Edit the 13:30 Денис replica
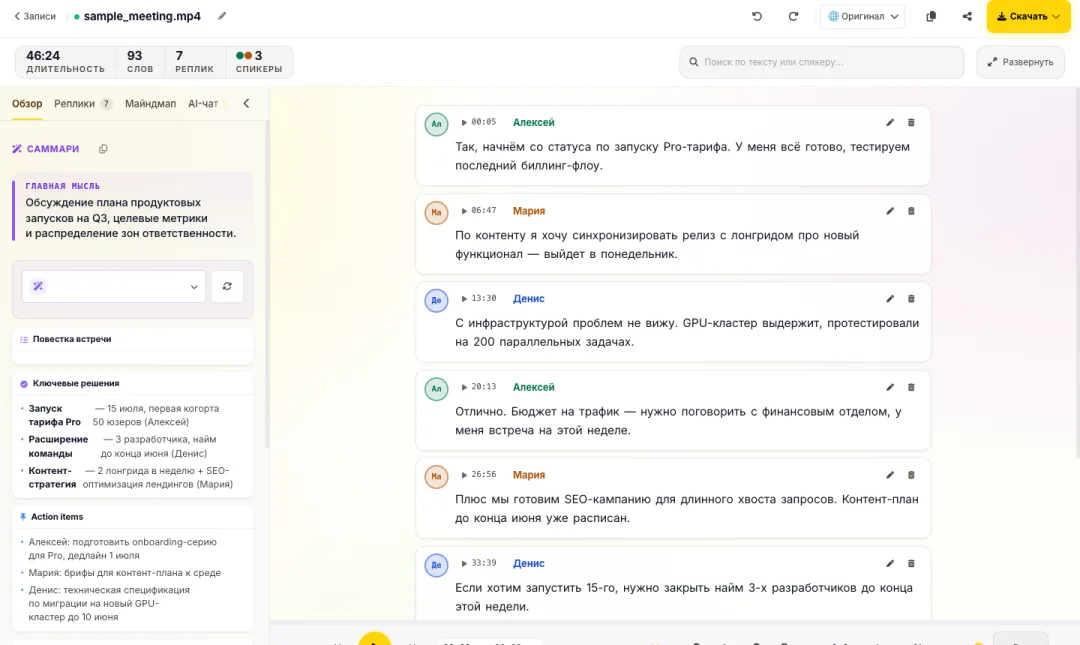 (x=890, y=299)
